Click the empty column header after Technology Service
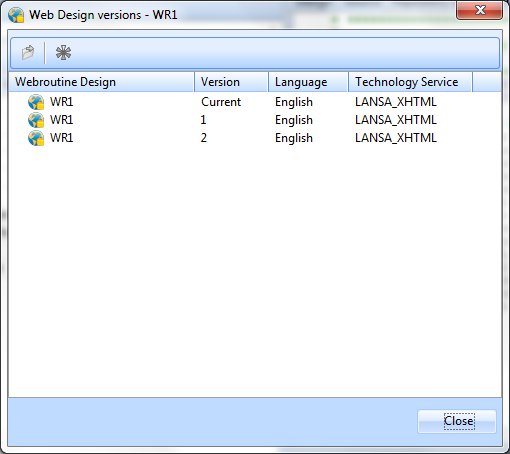Viewport: 510px width, 454px height. click(487, 82)
